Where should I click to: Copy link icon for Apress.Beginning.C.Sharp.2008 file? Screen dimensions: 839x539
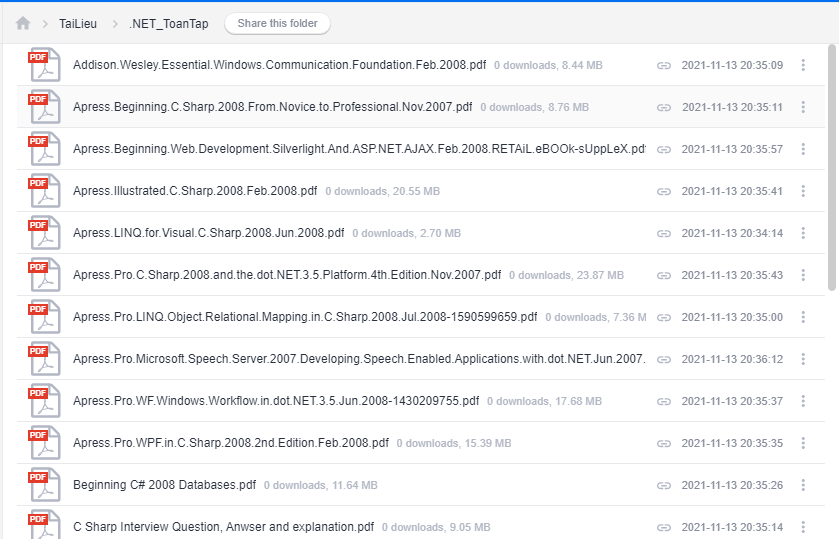664,108
